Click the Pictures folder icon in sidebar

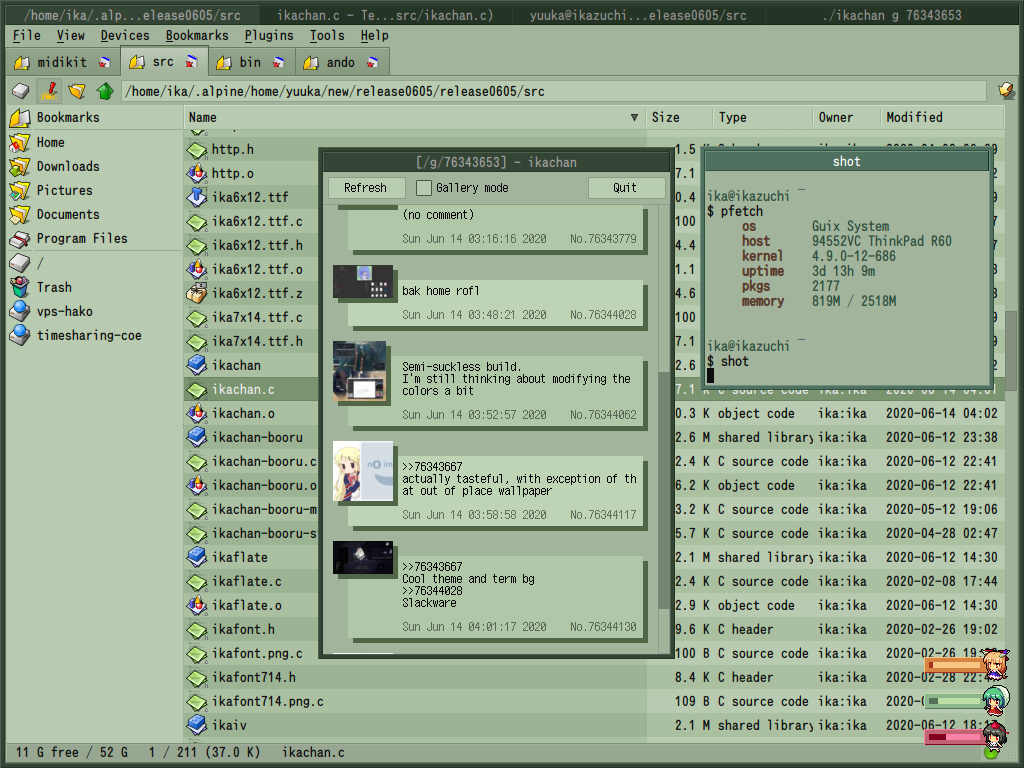(x=20, y=191)
